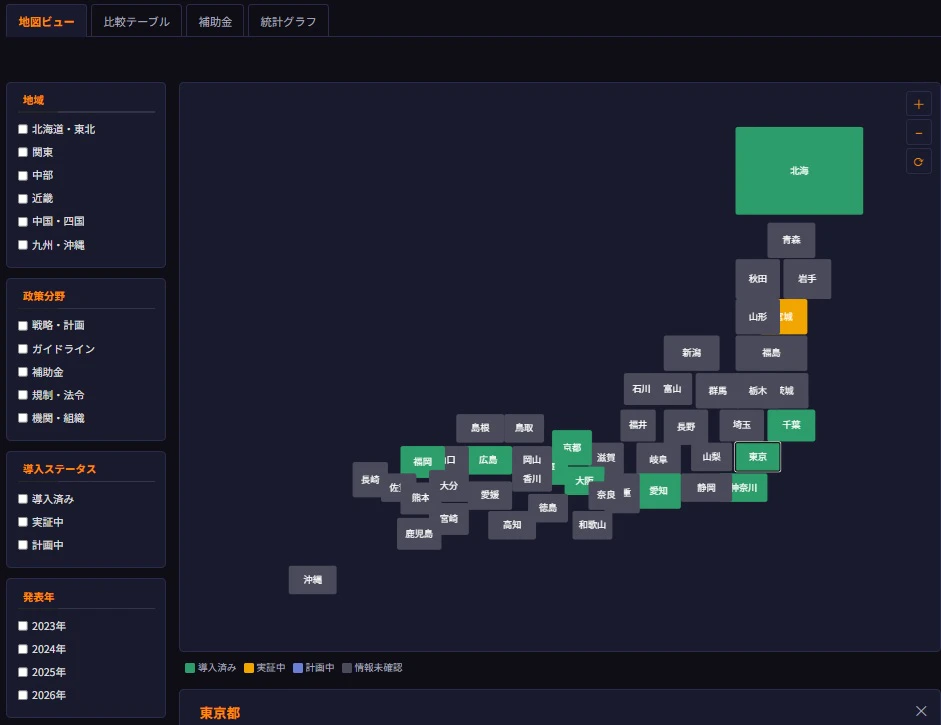Select the 岩手 prefecture tile
941x725 pixels.
click(807, 278)
